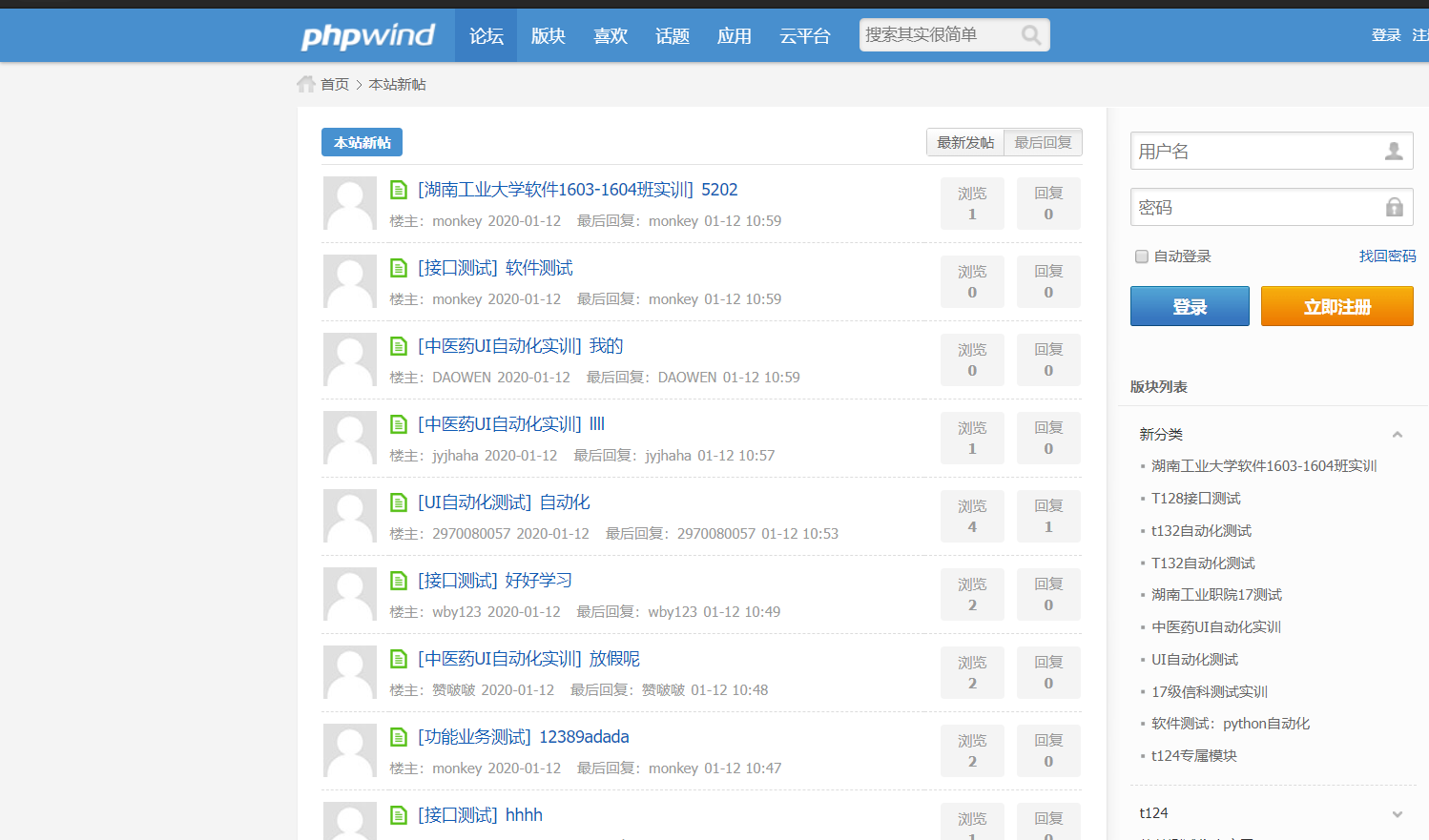This screenshot has height=840, width=1429.
Task: Click the green post icon beside [接口测试] hhhh
Action: pyautogui.click(x=398, y=814)
